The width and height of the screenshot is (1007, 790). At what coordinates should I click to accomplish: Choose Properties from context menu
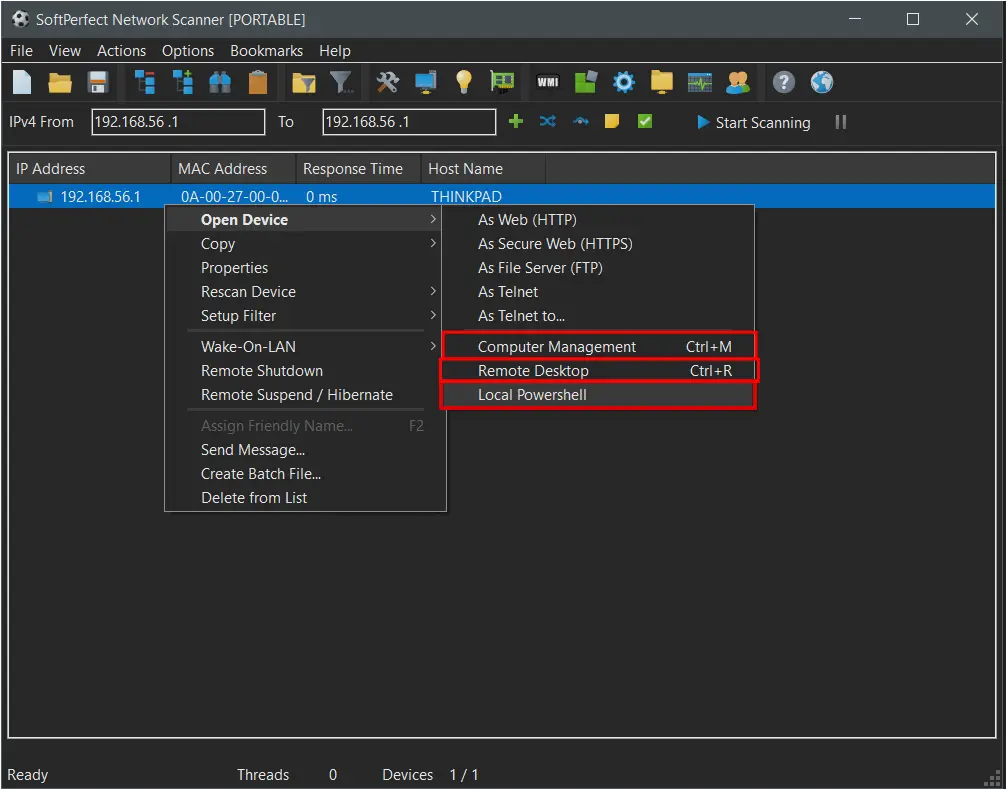click(x=305, y=268)
